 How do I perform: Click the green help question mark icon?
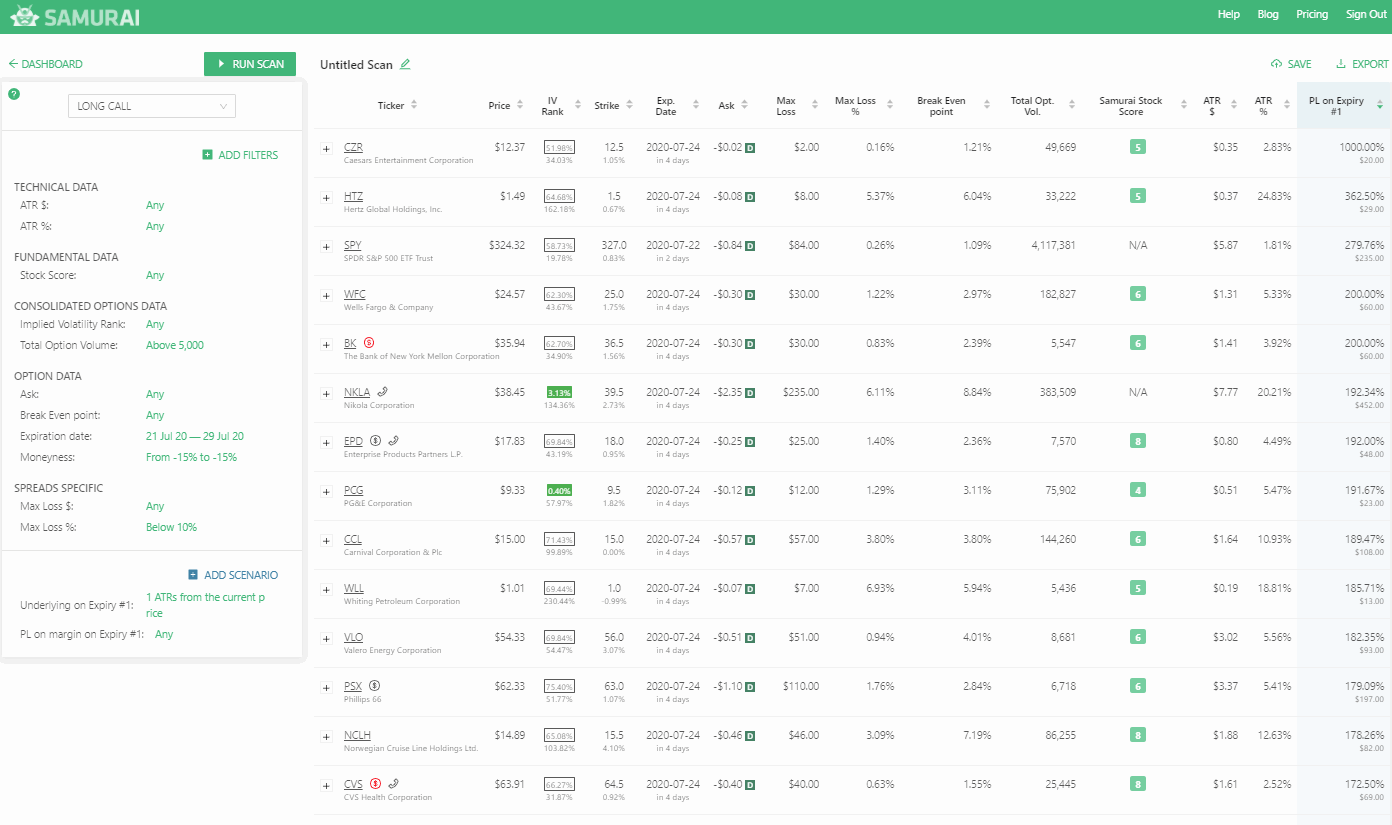(14, 95)
